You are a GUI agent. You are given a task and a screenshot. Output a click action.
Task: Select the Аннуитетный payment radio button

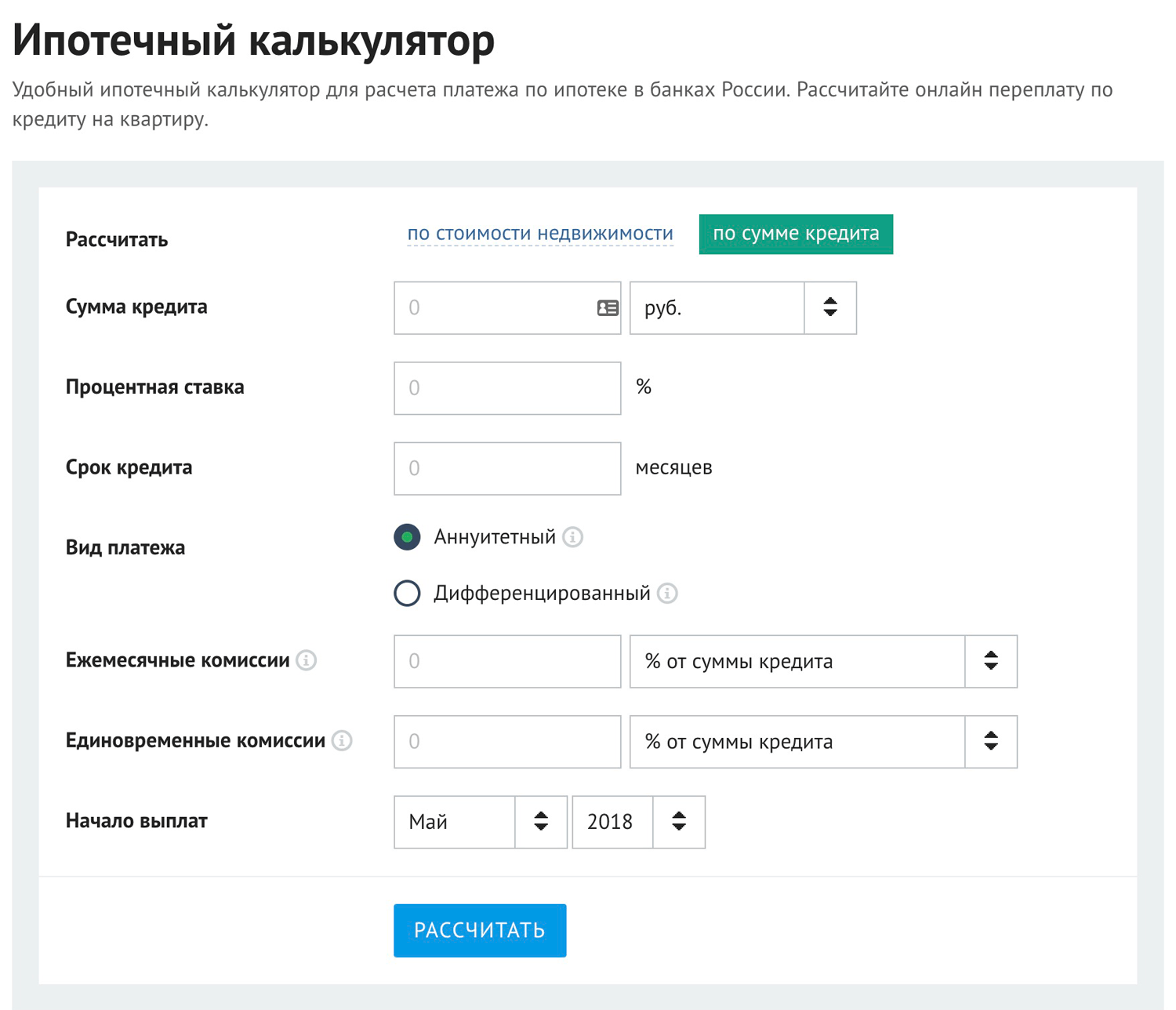point(407,537)
